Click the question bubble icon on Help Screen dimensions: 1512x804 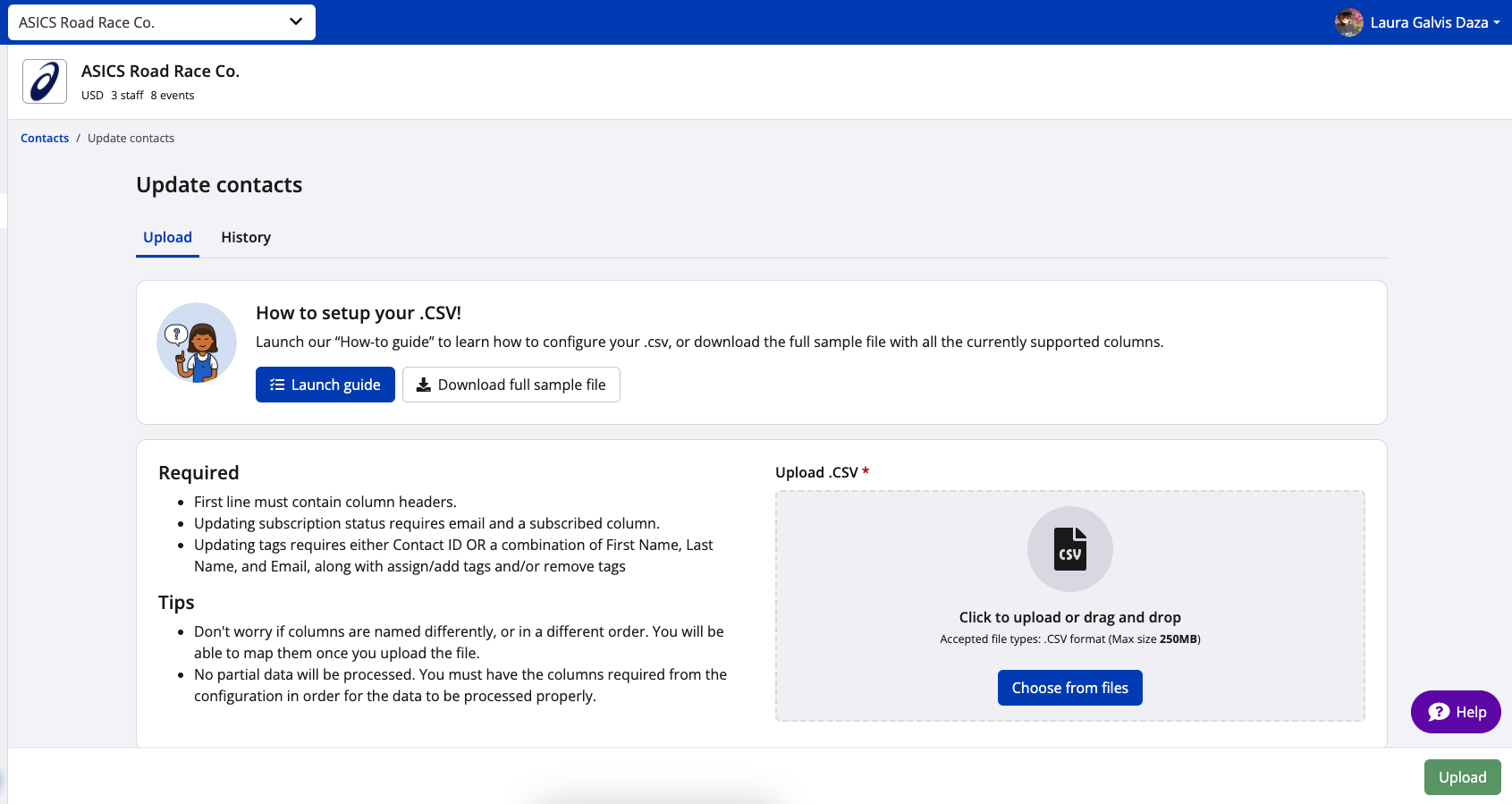1439,712
